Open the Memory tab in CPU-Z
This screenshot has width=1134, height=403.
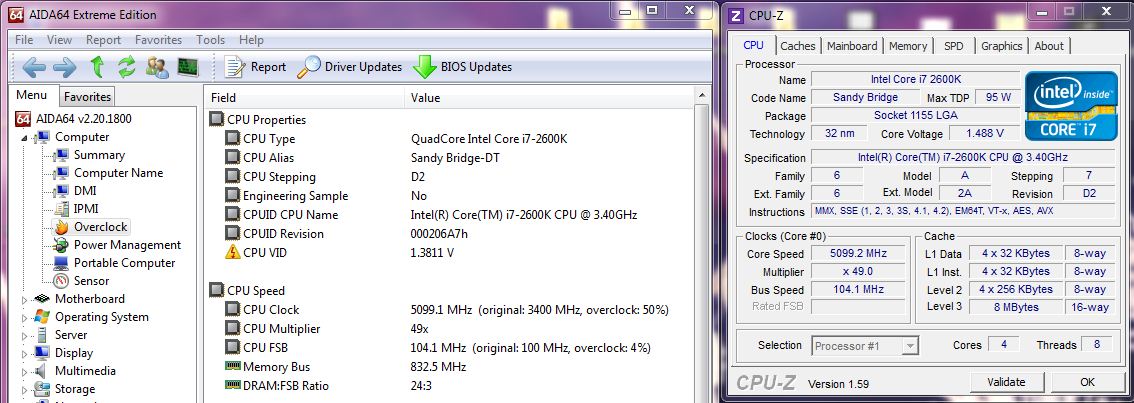[x=908, y=46]
